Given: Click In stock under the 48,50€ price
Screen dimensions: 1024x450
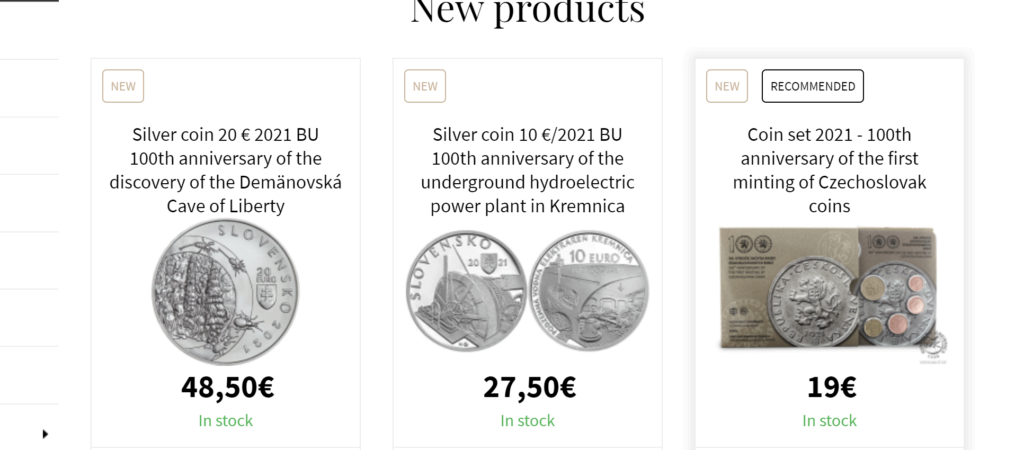Looking at the screenshot, I should point(226,421).
